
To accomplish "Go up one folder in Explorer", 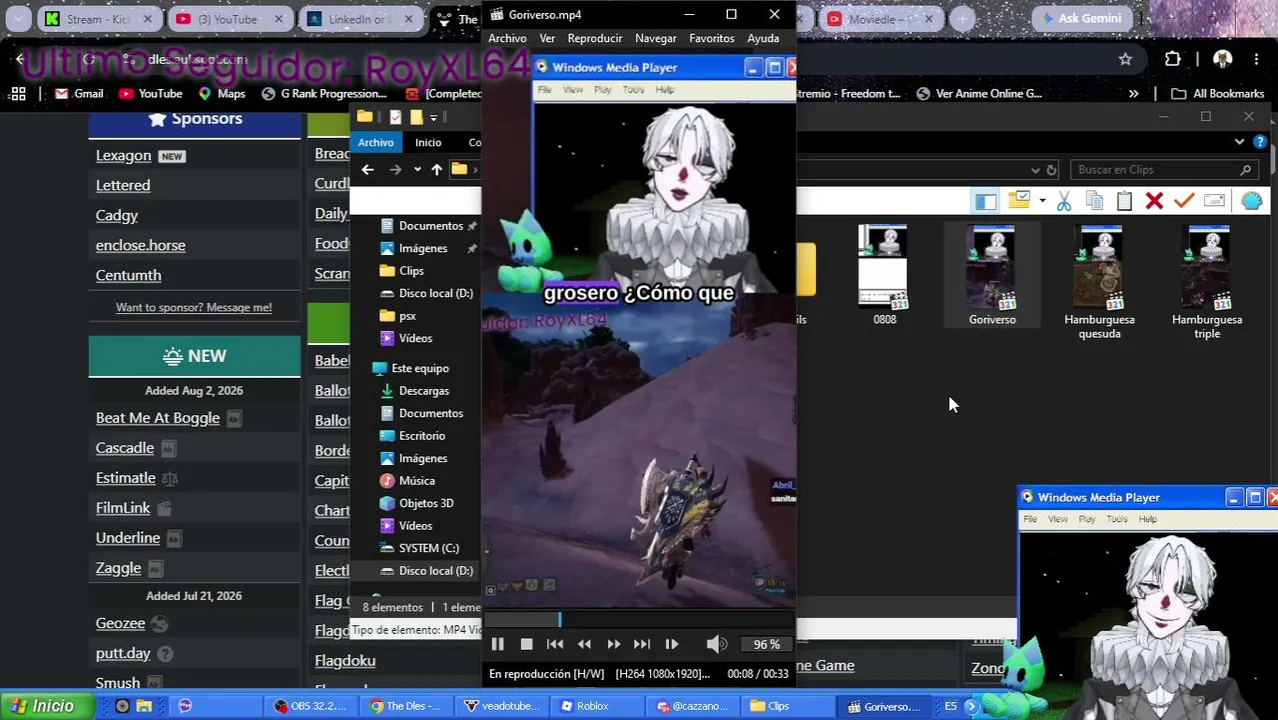I will (436, 170).
